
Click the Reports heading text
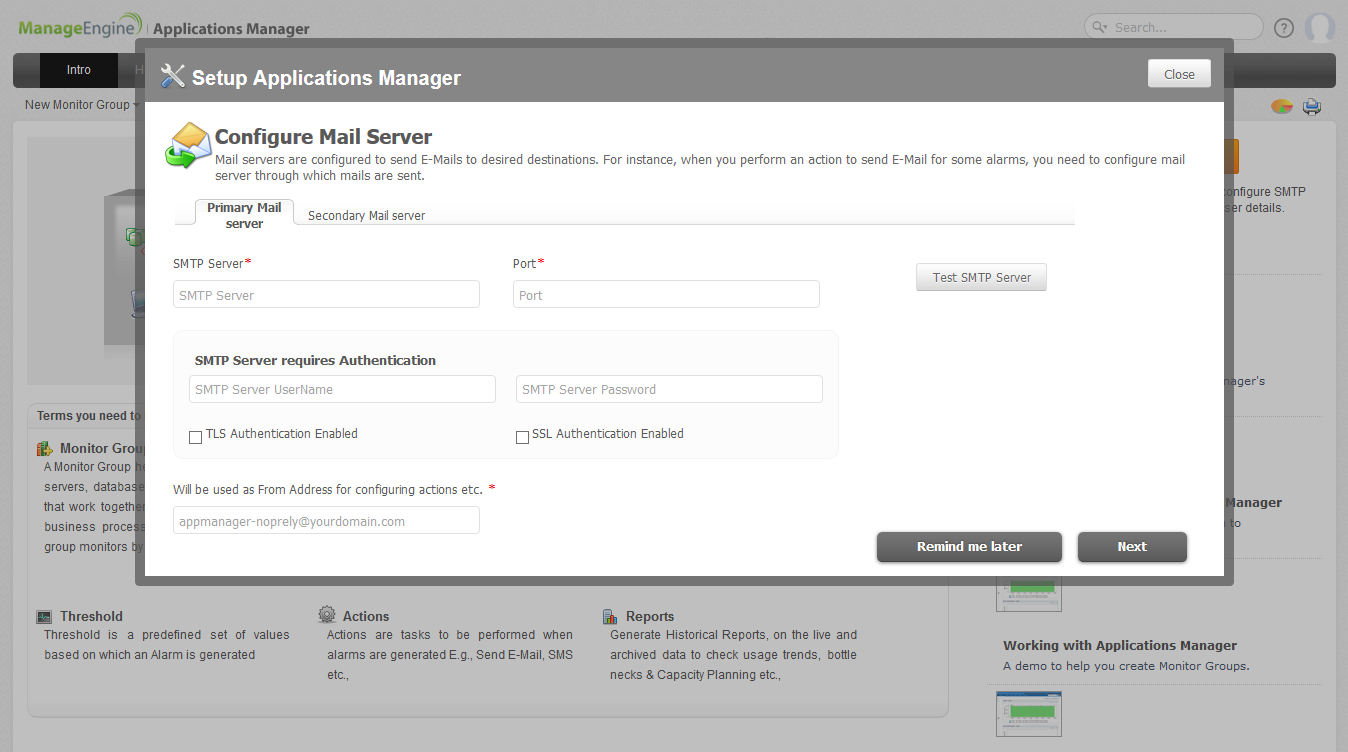(650, 617)
